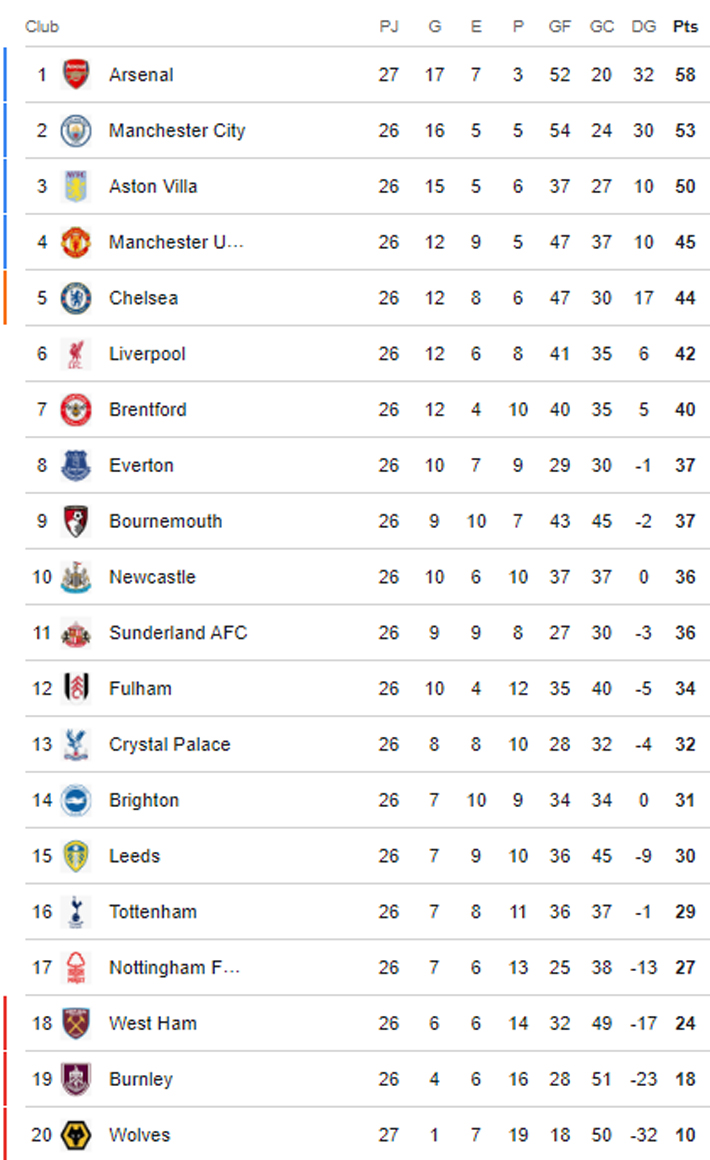This screenshot has height=1160, width=710.
Task: Select the Aston Villa badge
Action: pyautogui.click(x=76, y=186)
